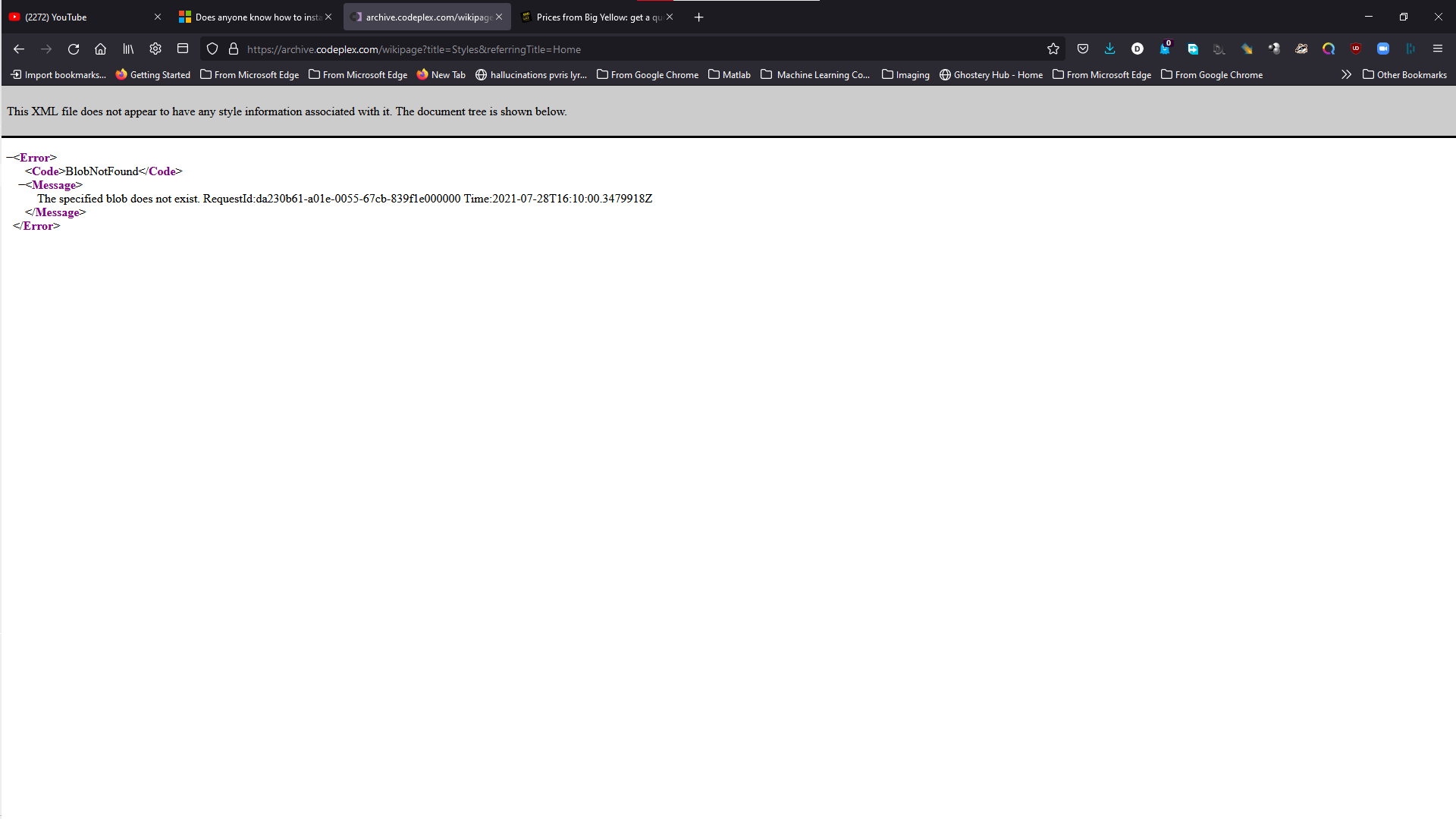Open the Downloads panel arrow icon

click(x=1110, y=49)
